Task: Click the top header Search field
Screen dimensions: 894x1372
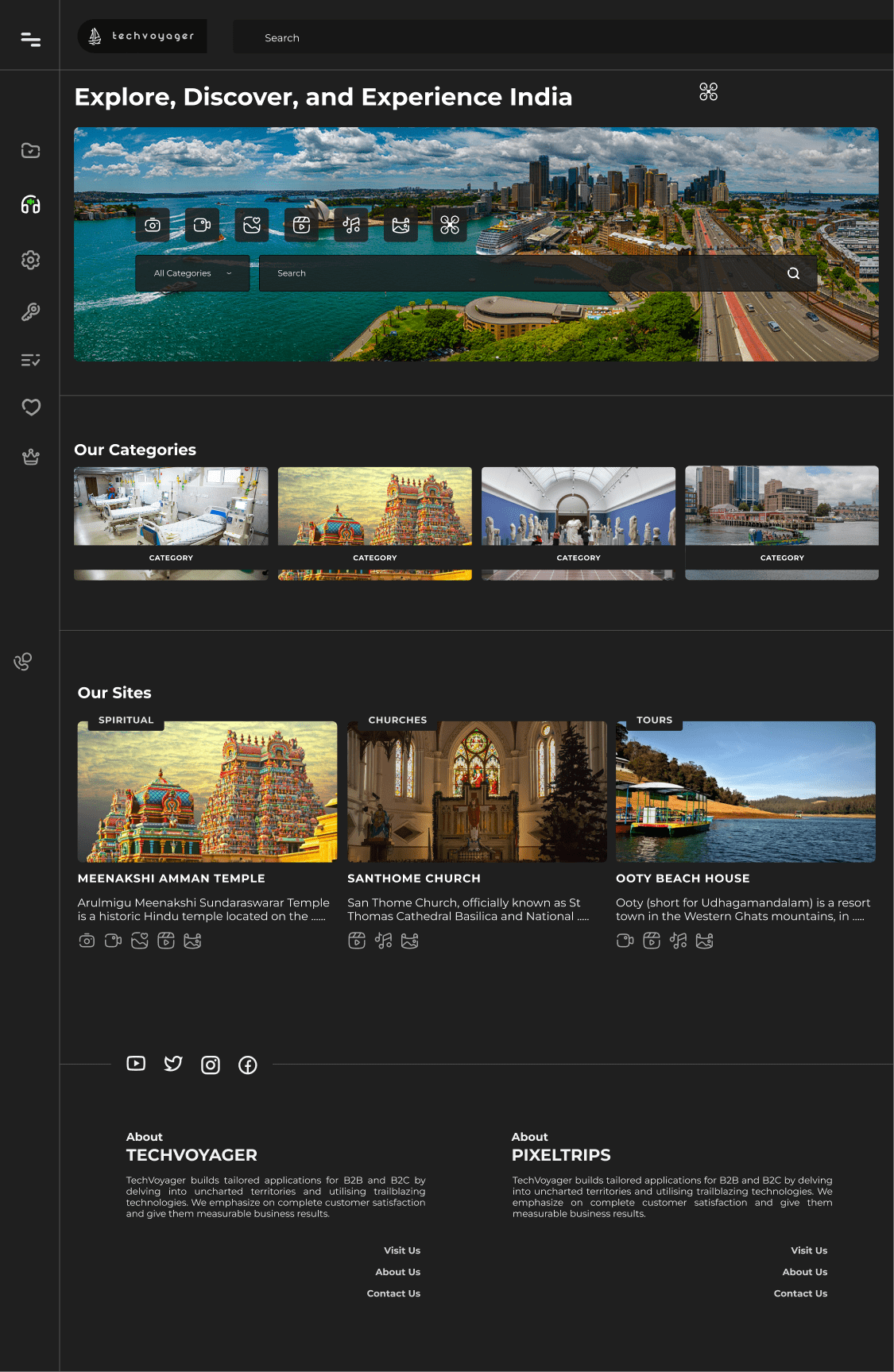Action: pyautogui.click(x=556, y=37)
